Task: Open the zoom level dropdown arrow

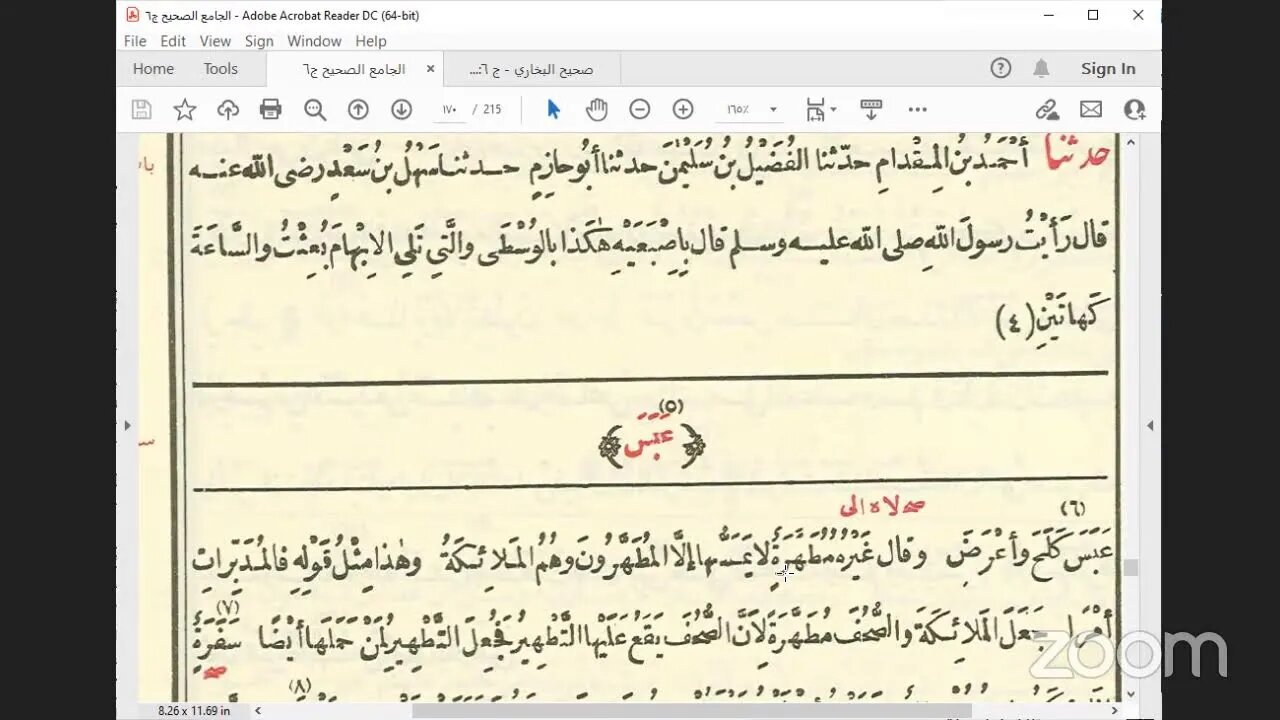Action: click(773, 110)
